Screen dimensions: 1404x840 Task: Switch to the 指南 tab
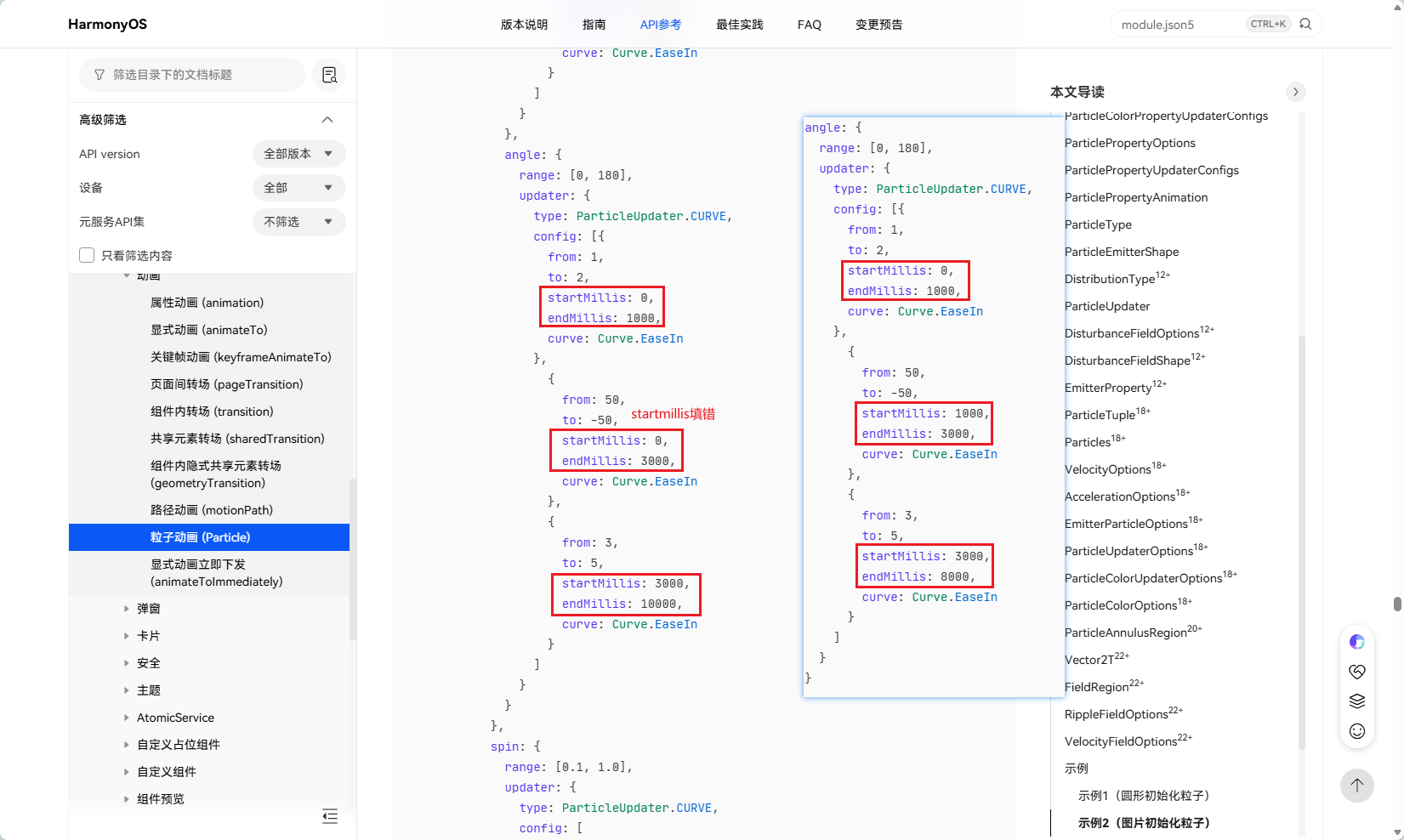coord(594,25)
